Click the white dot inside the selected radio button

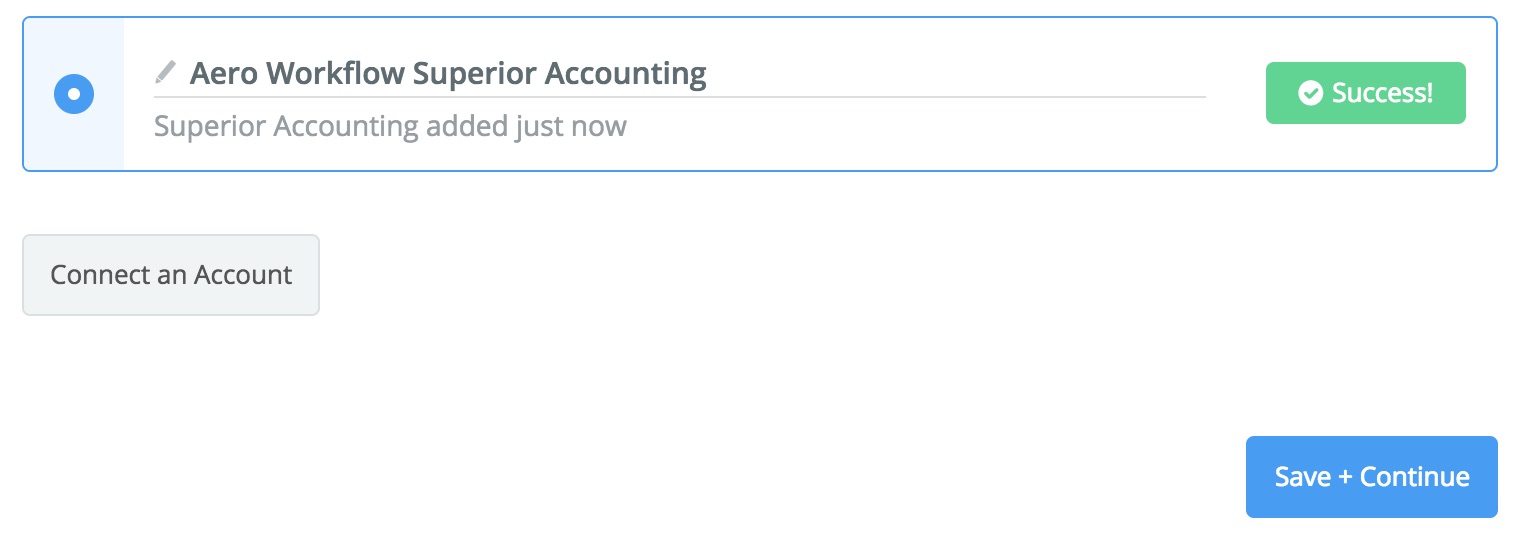click(x=73, y=94)
